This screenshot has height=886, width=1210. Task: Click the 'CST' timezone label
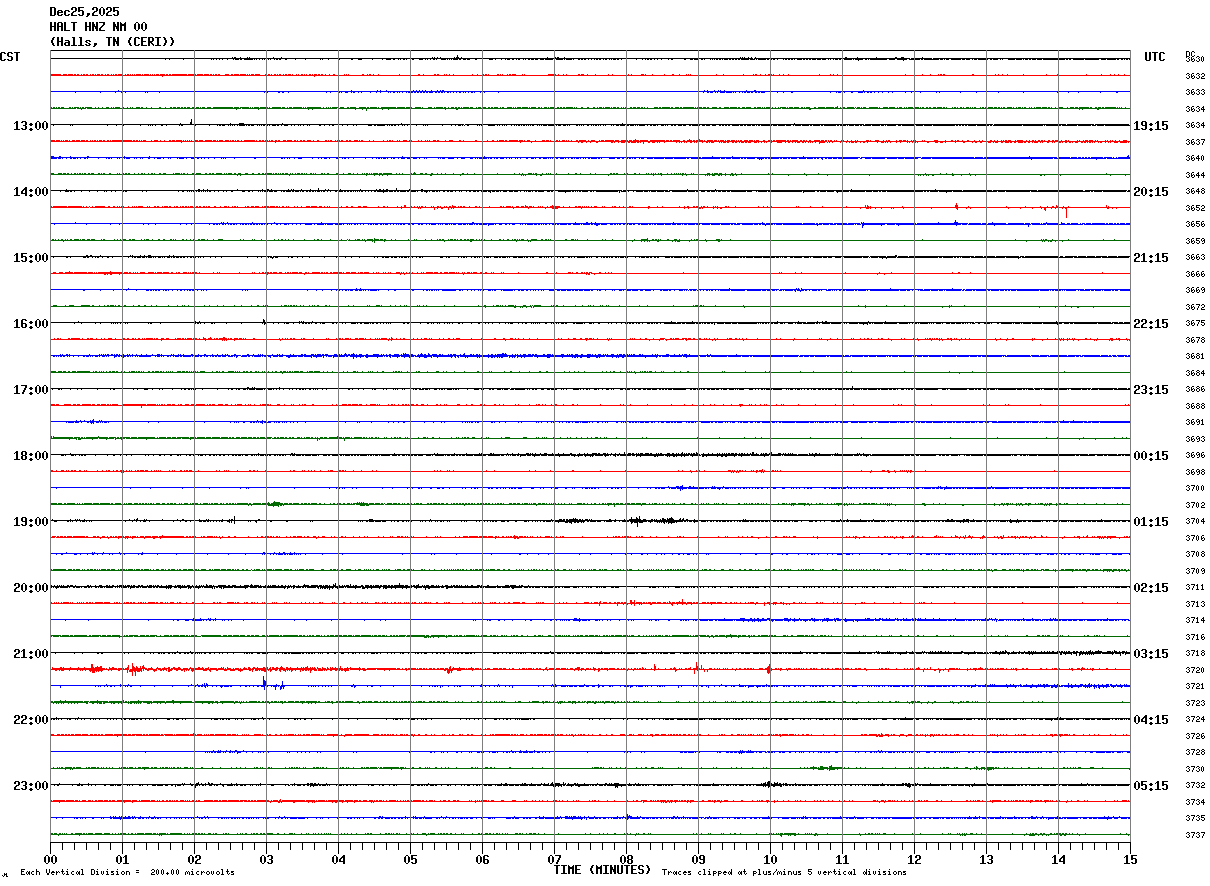point(10,57)
